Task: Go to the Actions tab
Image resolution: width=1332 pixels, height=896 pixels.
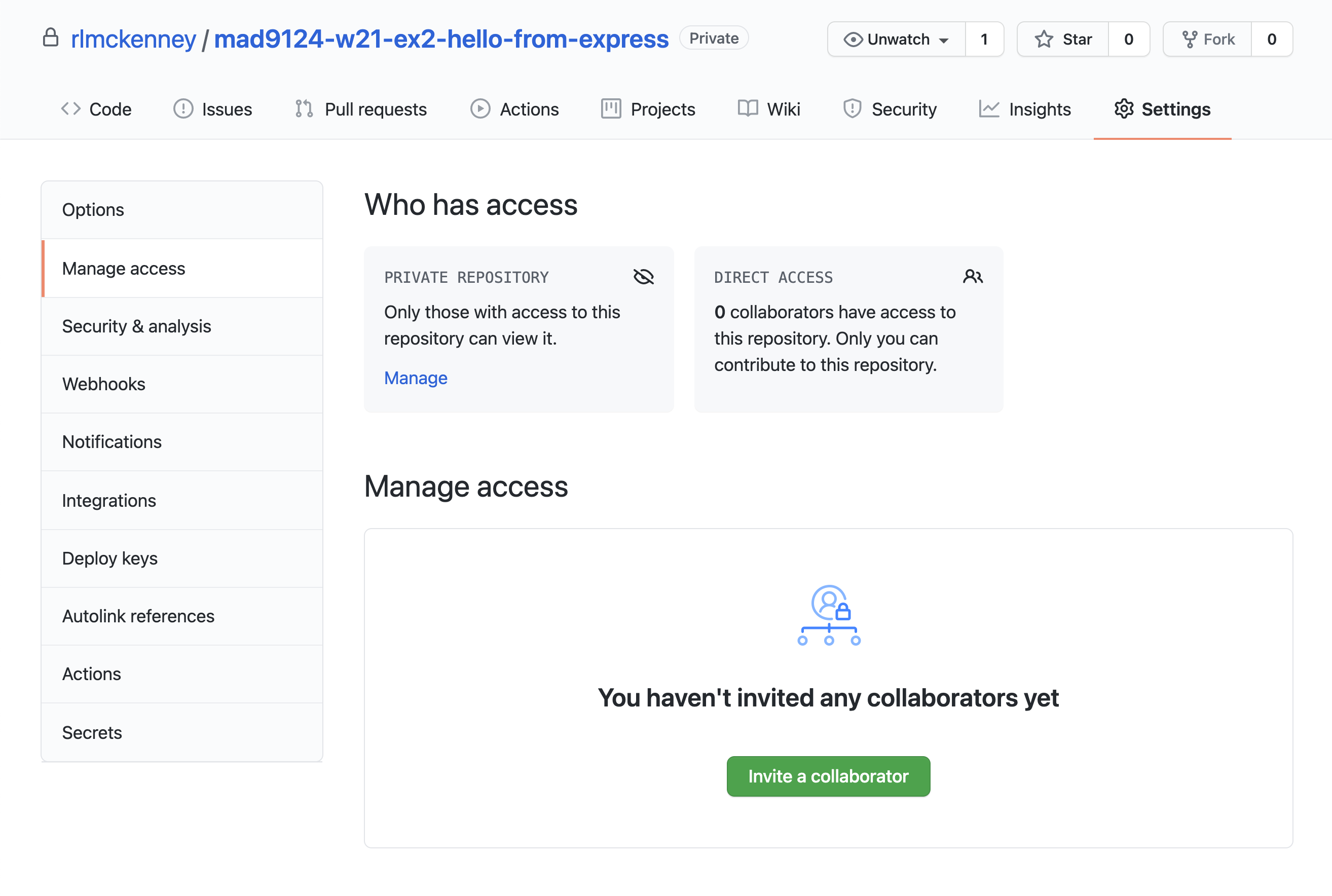Action: pos(514,108)
